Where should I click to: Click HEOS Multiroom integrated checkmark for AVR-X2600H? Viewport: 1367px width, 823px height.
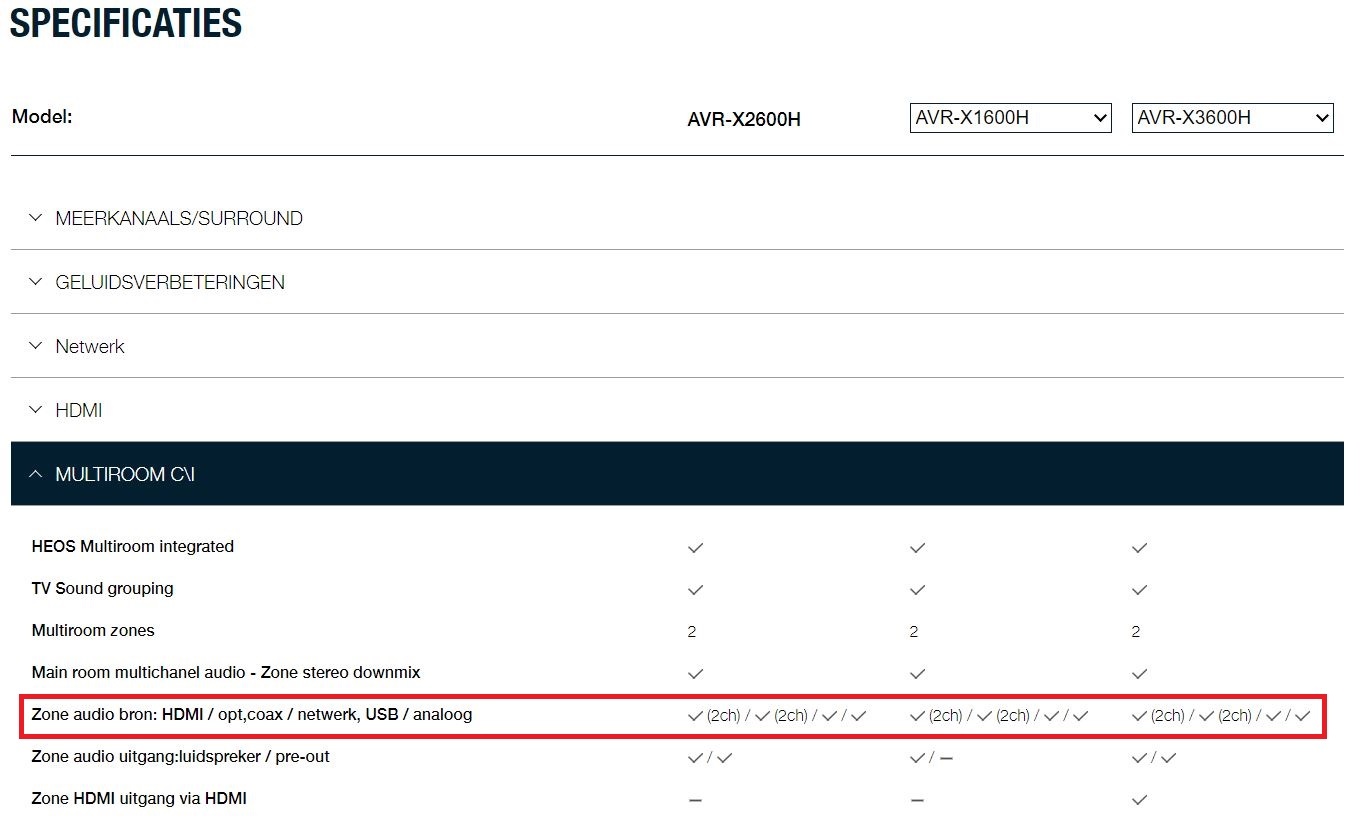[x=696, y=548]
